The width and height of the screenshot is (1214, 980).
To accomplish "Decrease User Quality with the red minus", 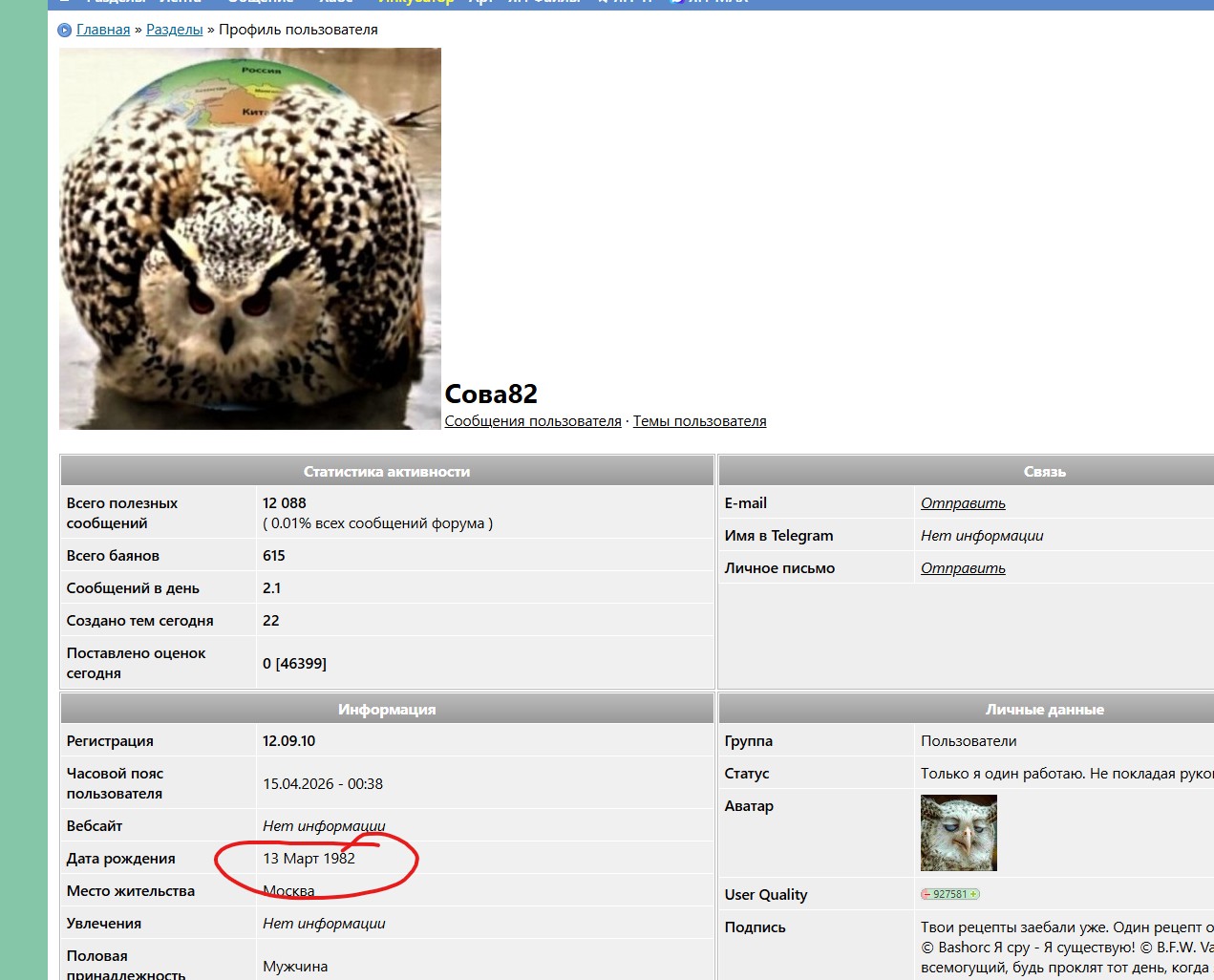I will point(926,895).
